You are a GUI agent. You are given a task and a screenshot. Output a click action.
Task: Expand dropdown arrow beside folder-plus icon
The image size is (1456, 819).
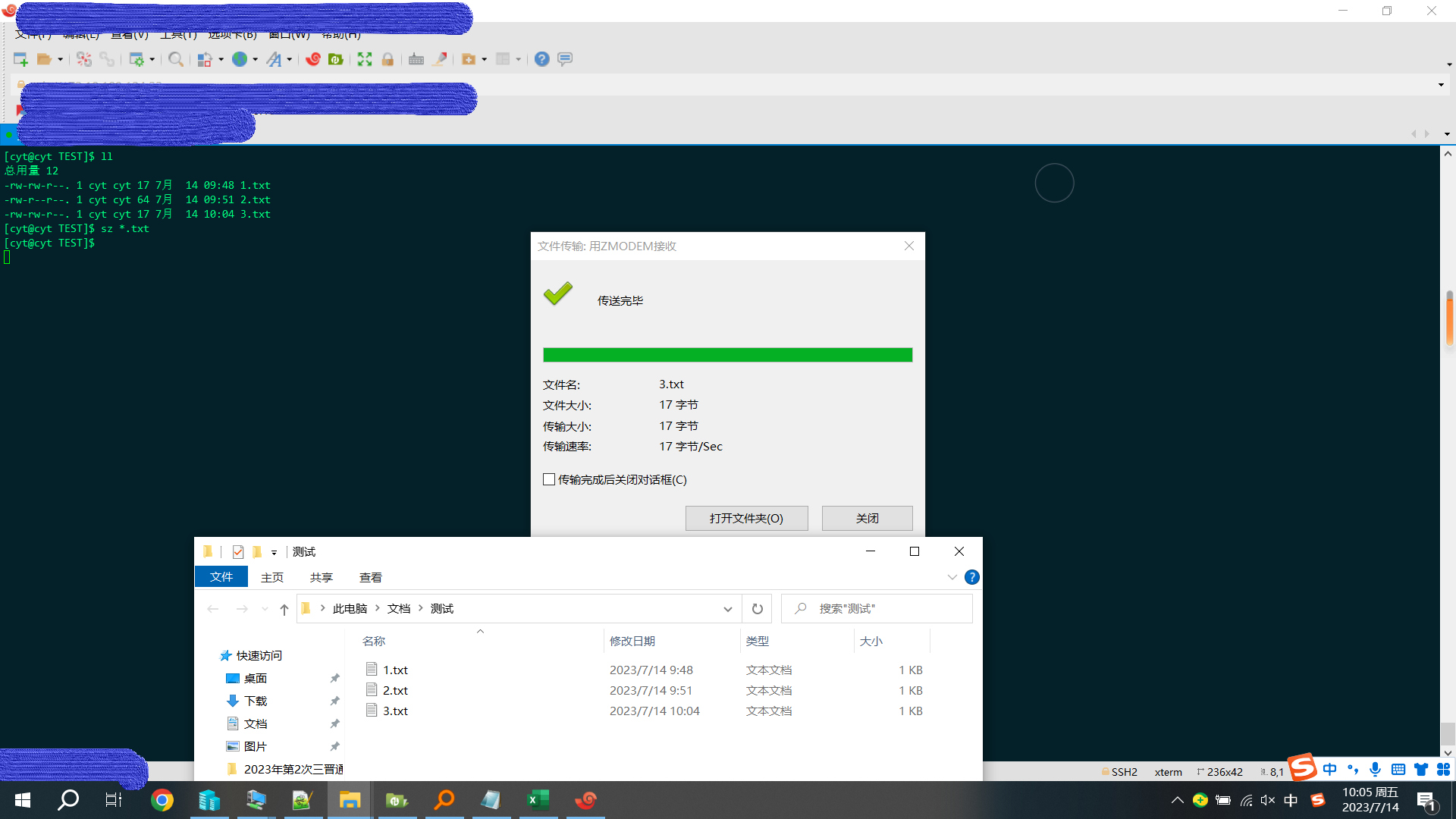pyautogui.click(x=485, y=59)
